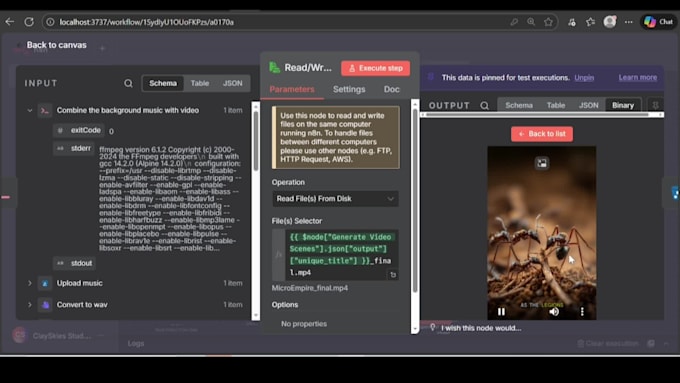The width and height of the screenshot is (680, 383).
Task: Click the address bar URL
Action: (147, 22)
